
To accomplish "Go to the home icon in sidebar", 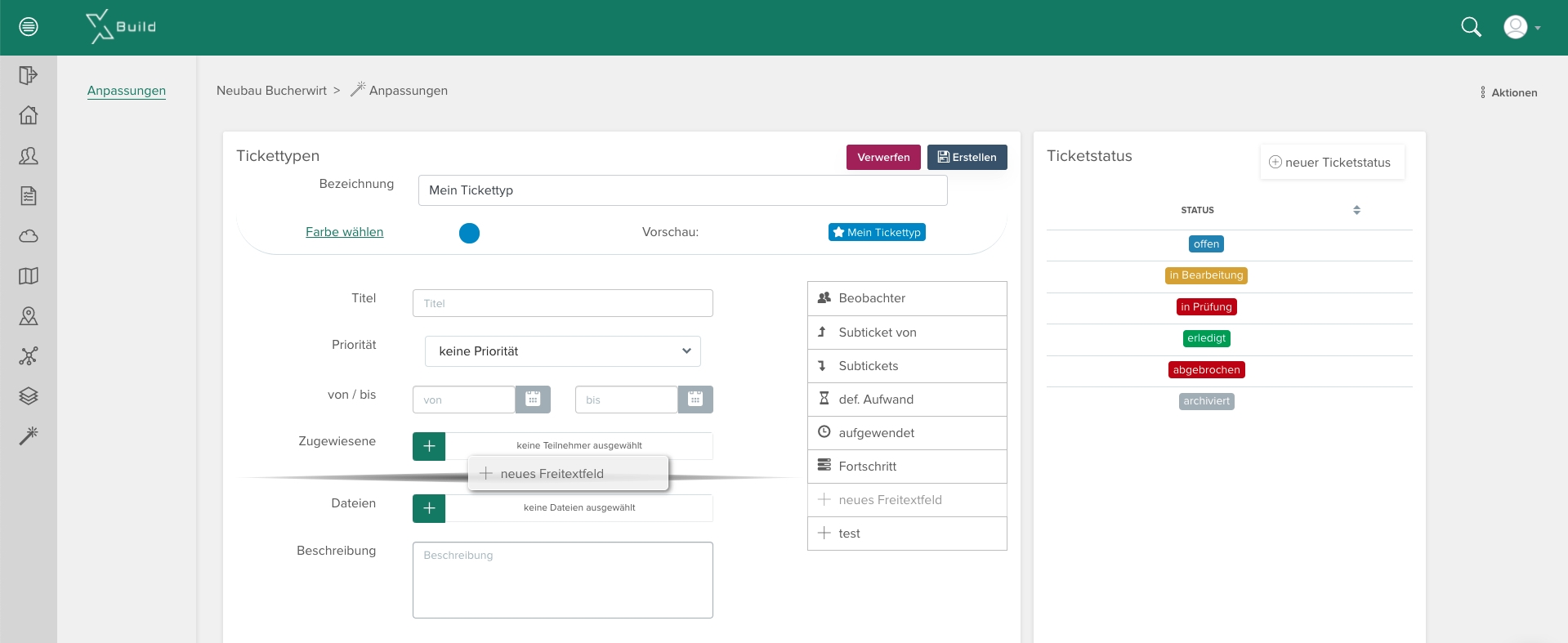I will [29, 115].
